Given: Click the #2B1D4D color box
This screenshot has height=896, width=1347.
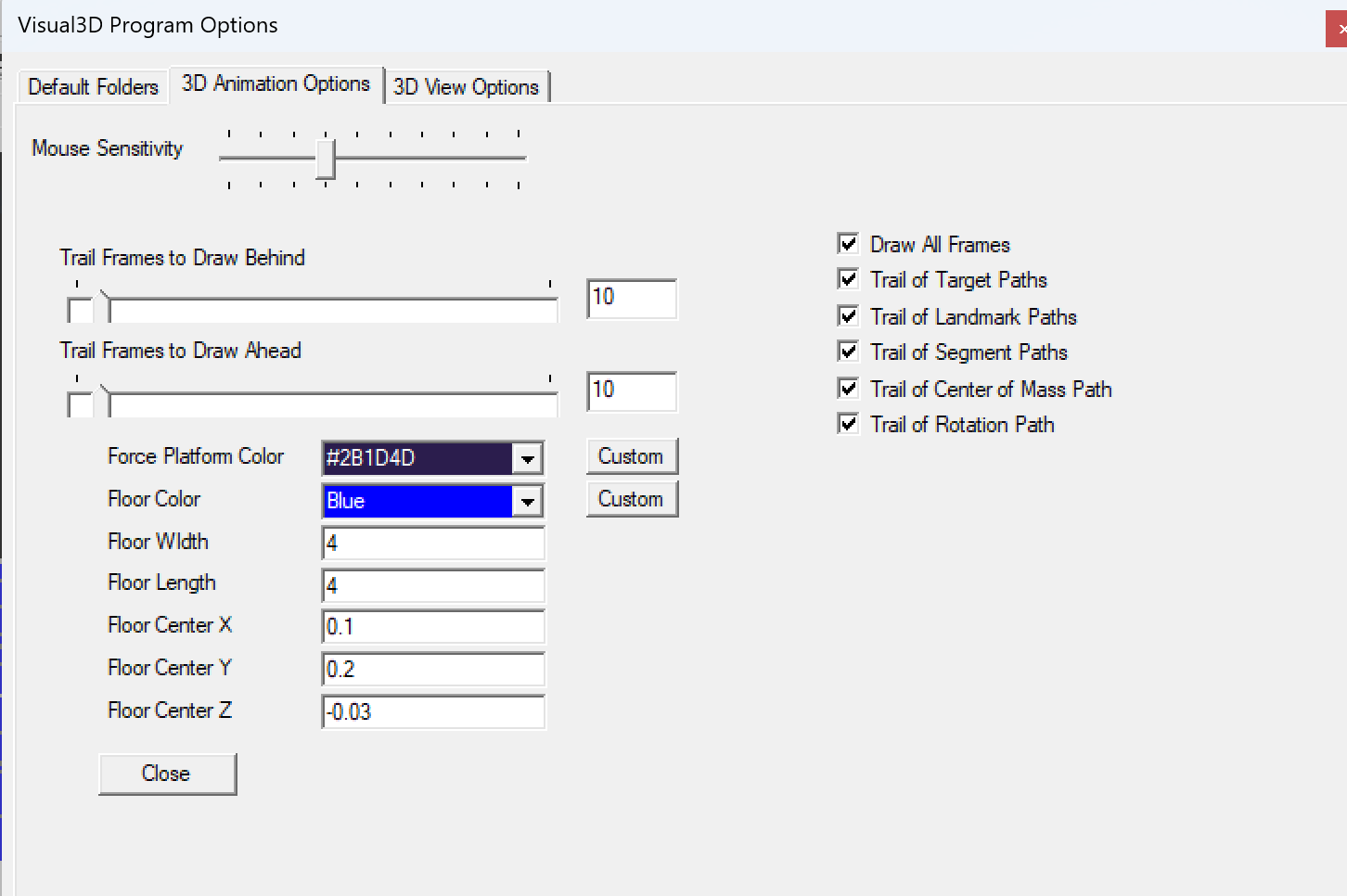Looking at the screenshot, I should coord(417,458).
